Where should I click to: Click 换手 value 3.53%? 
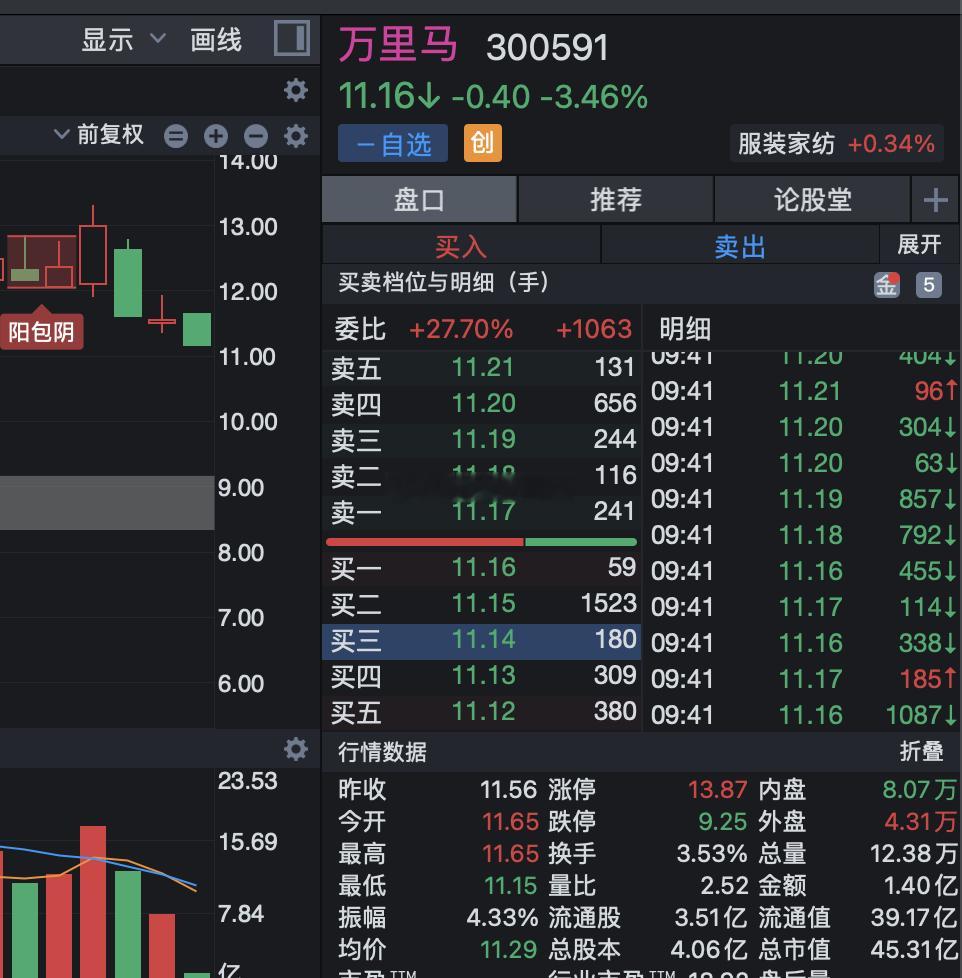[712, 853]
